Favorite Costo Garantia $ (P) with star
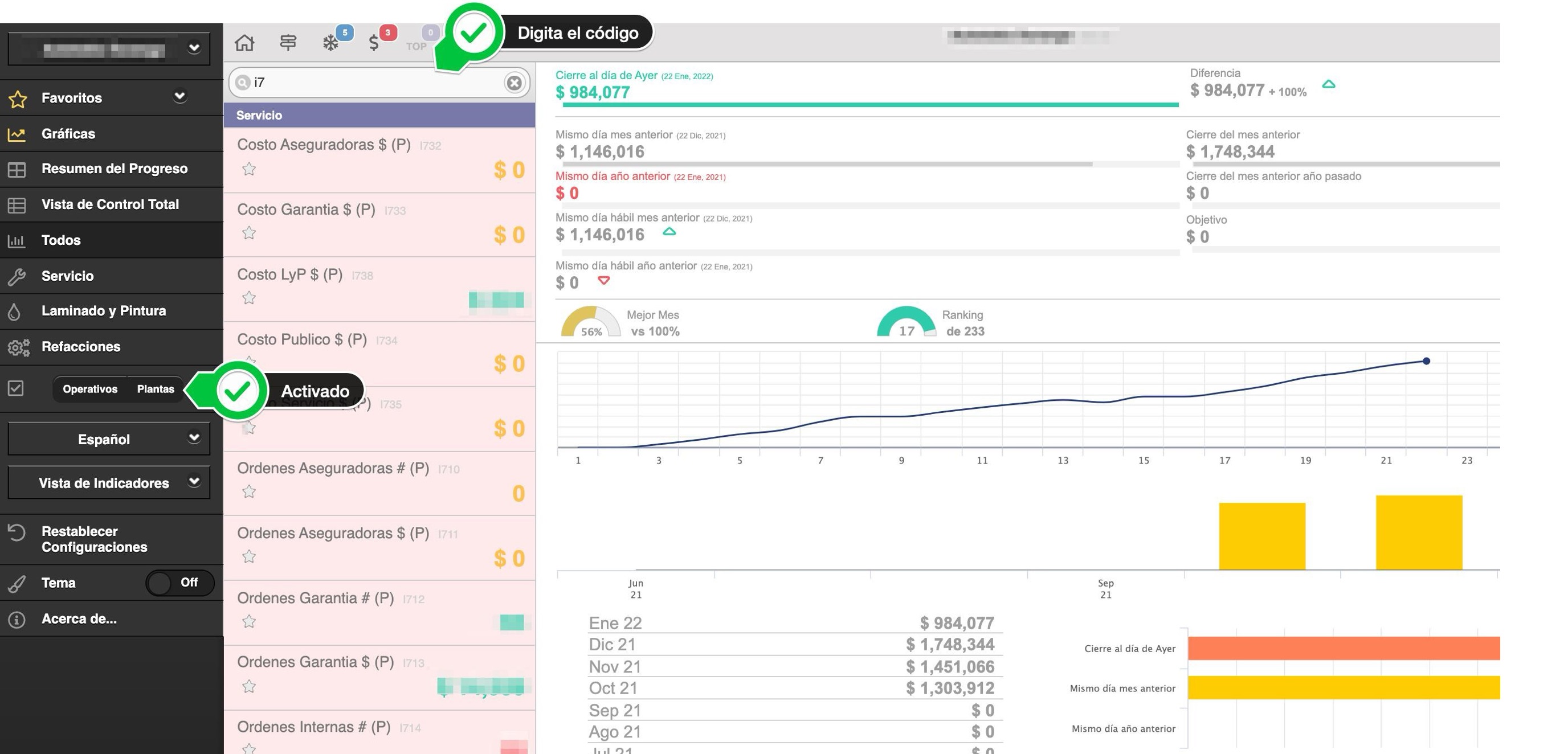The width and height of the screenshot is (1568, 754). tap(249, 232)
